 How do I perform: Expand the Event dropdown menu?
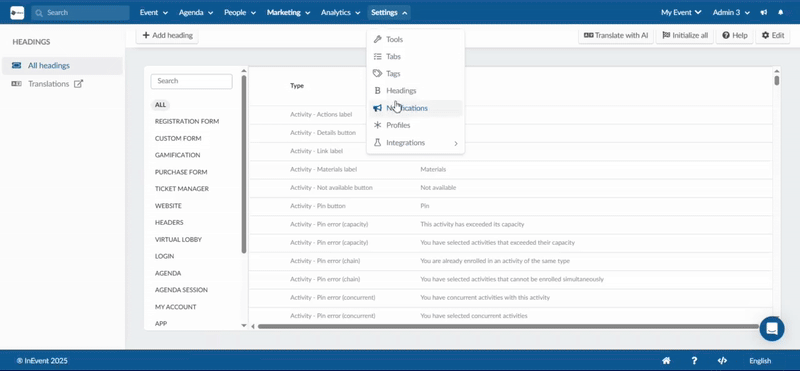coord(154,13)
